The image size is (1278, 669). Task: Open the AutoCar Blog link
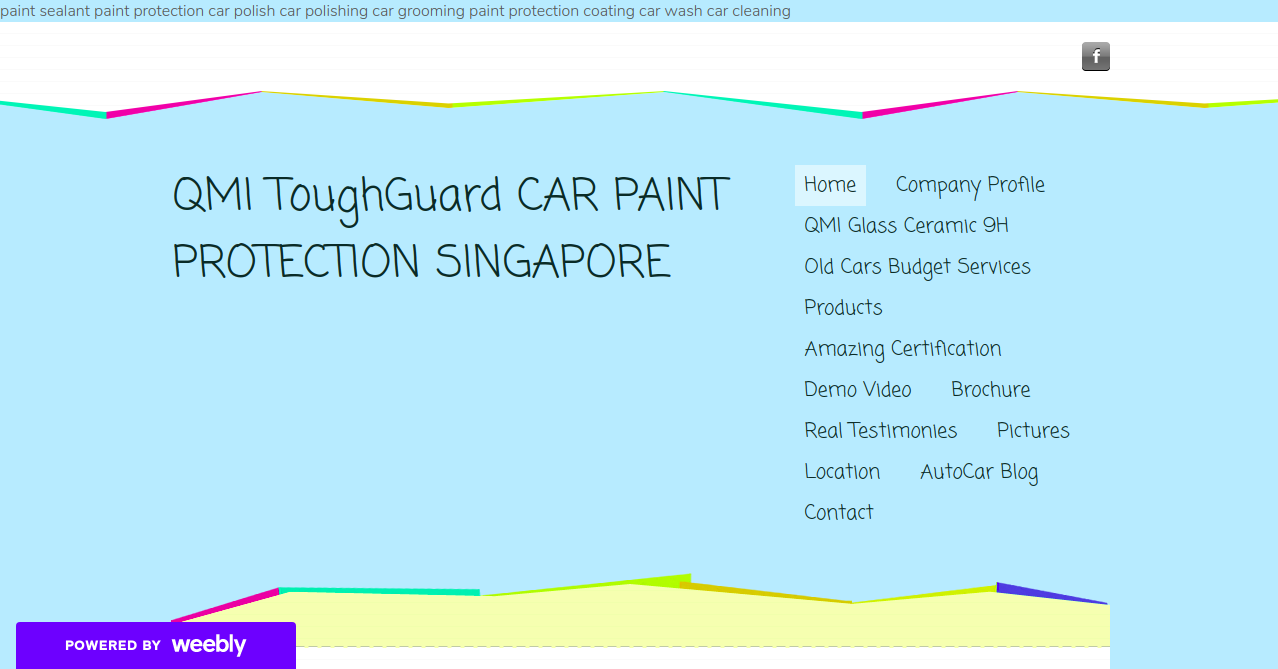coord(979,472)
